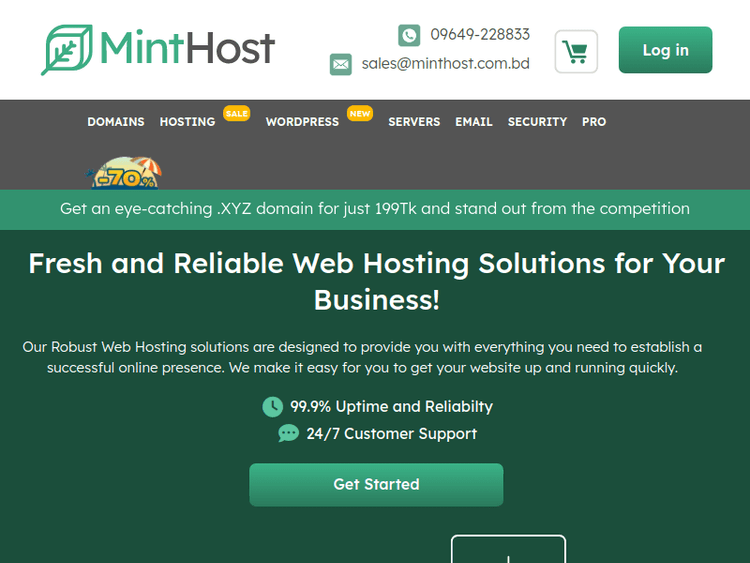The height and width of the screenshot is (563, 750).
Task: Select the Email navigation item
Action: 474,122
